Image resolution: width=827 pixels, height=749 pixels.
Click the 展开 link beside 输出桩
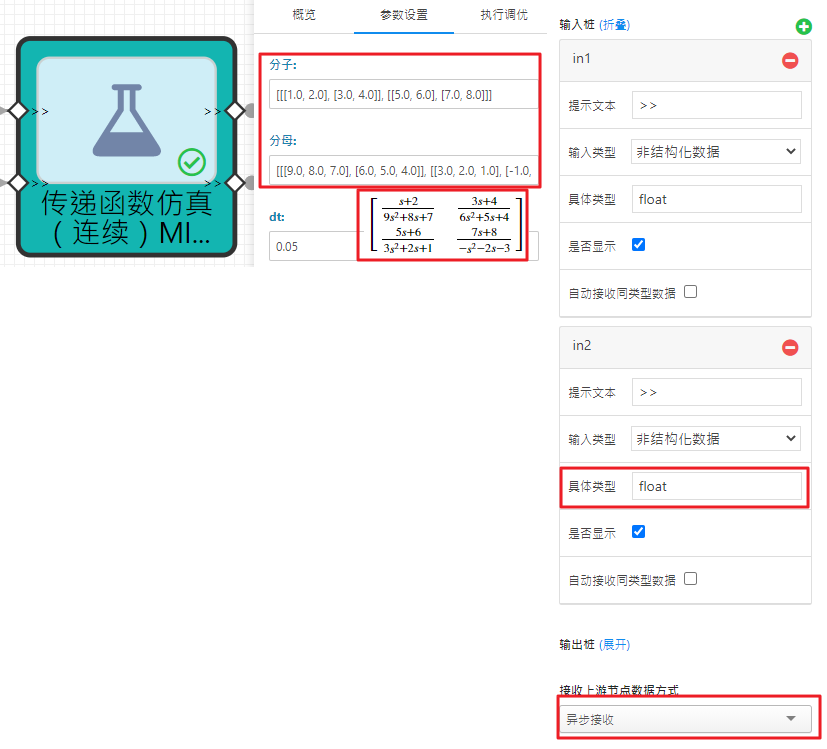click(615, 645)
